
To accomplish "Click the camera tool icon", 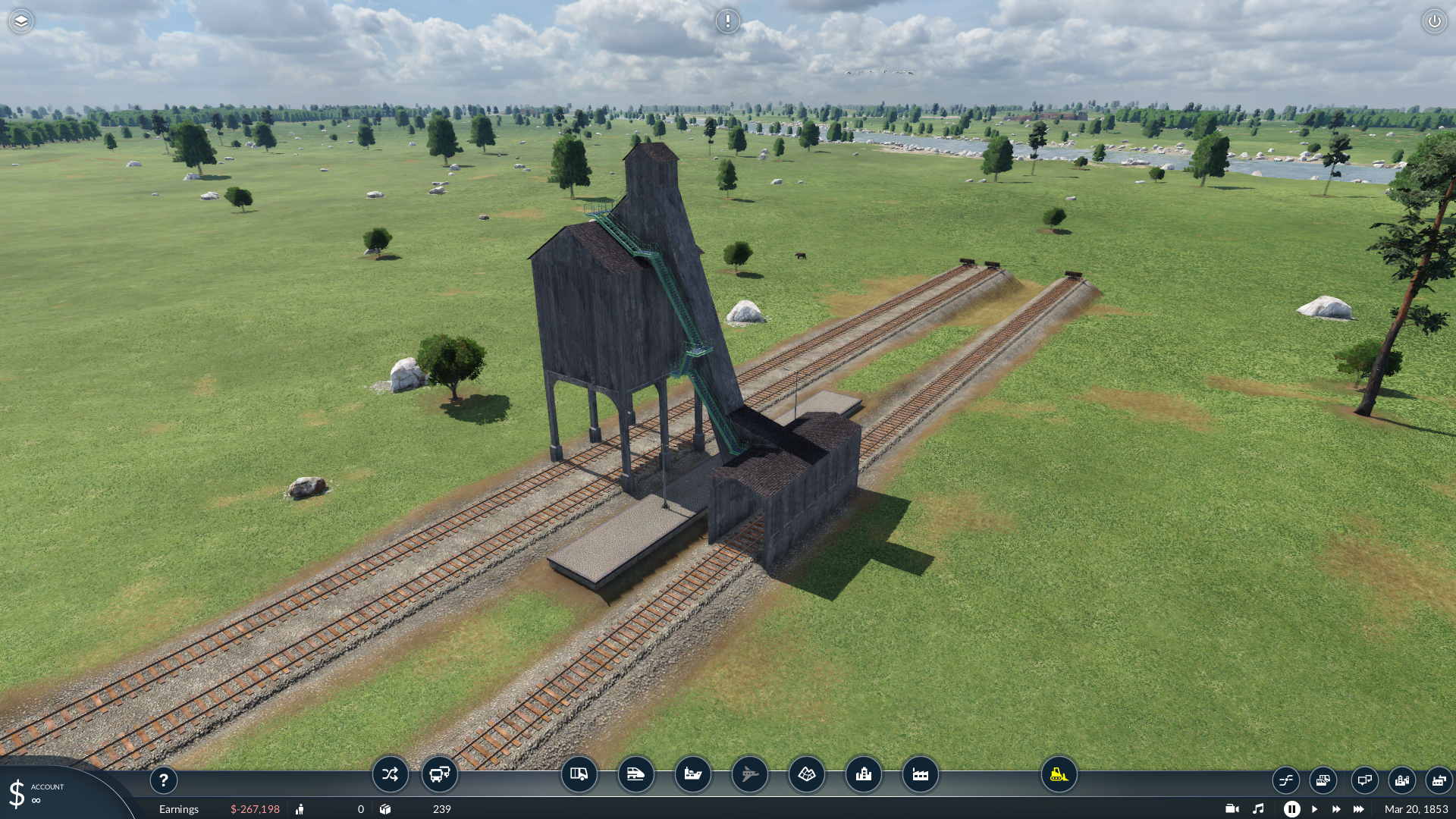I will pyautogui.click(x=1232, y=809).
